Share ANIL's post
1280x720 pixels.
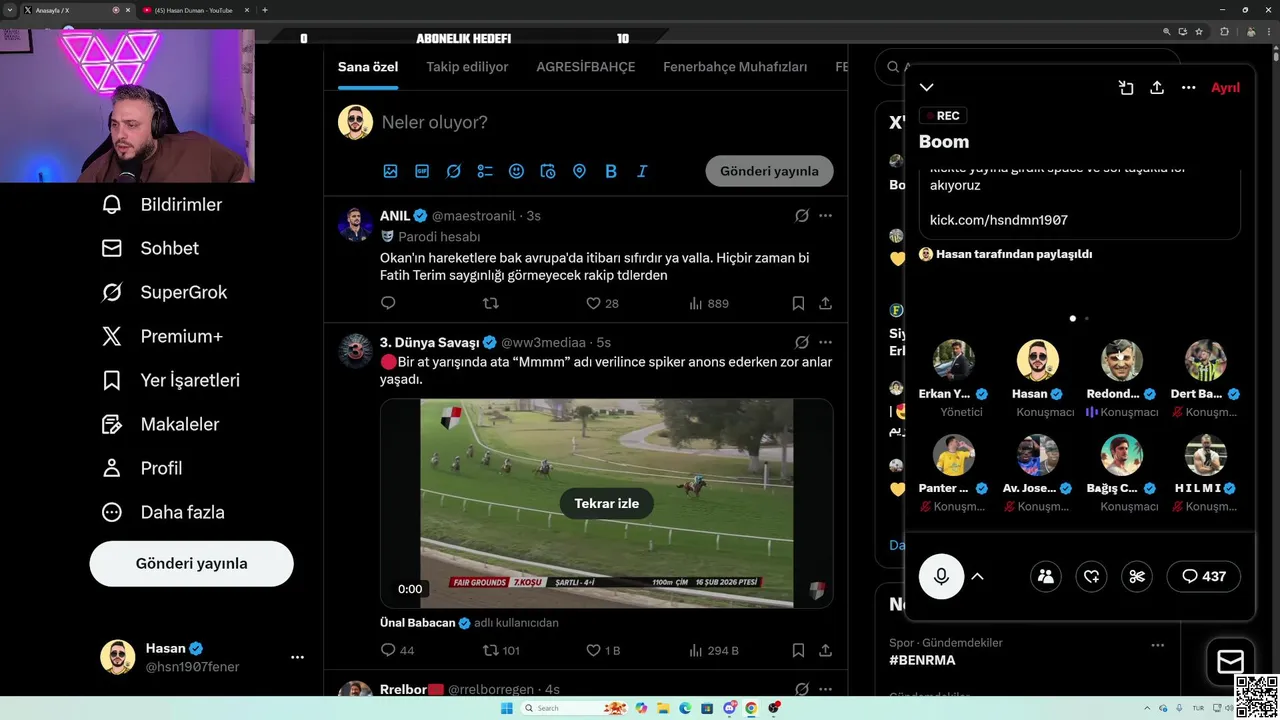[x=825, y=303]
